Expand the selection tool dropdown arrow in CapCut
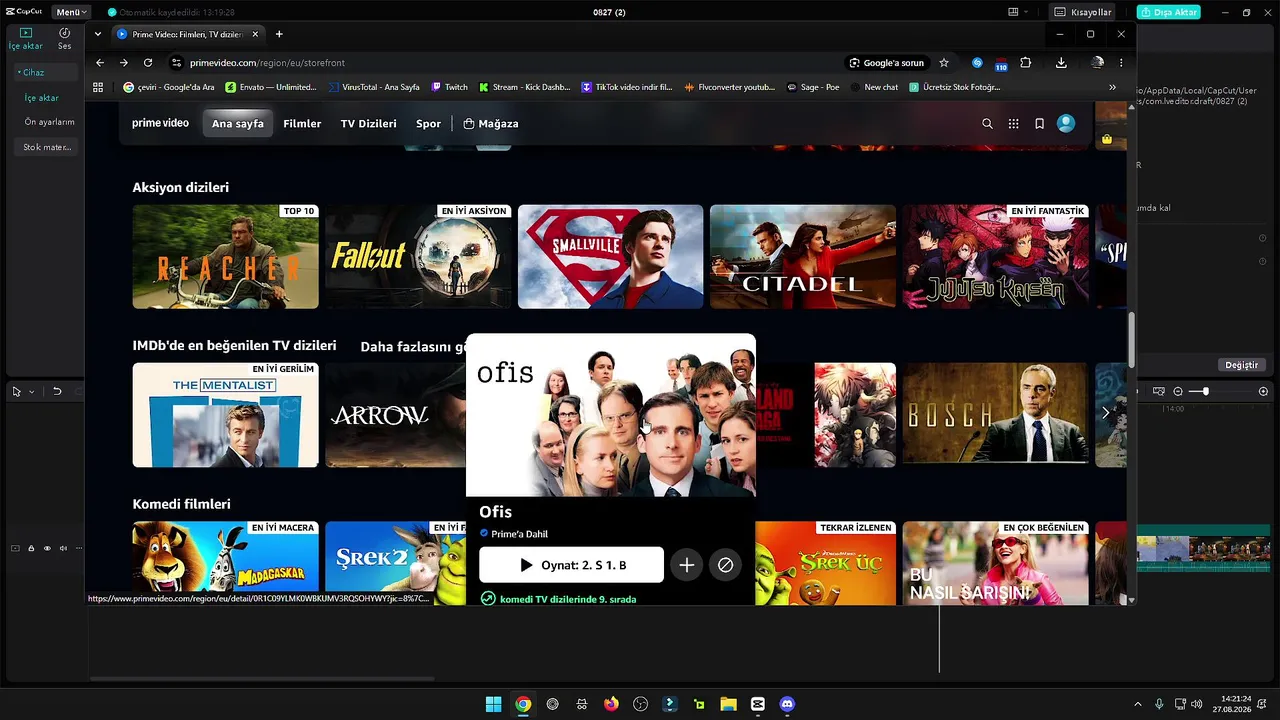 (31, 392)
